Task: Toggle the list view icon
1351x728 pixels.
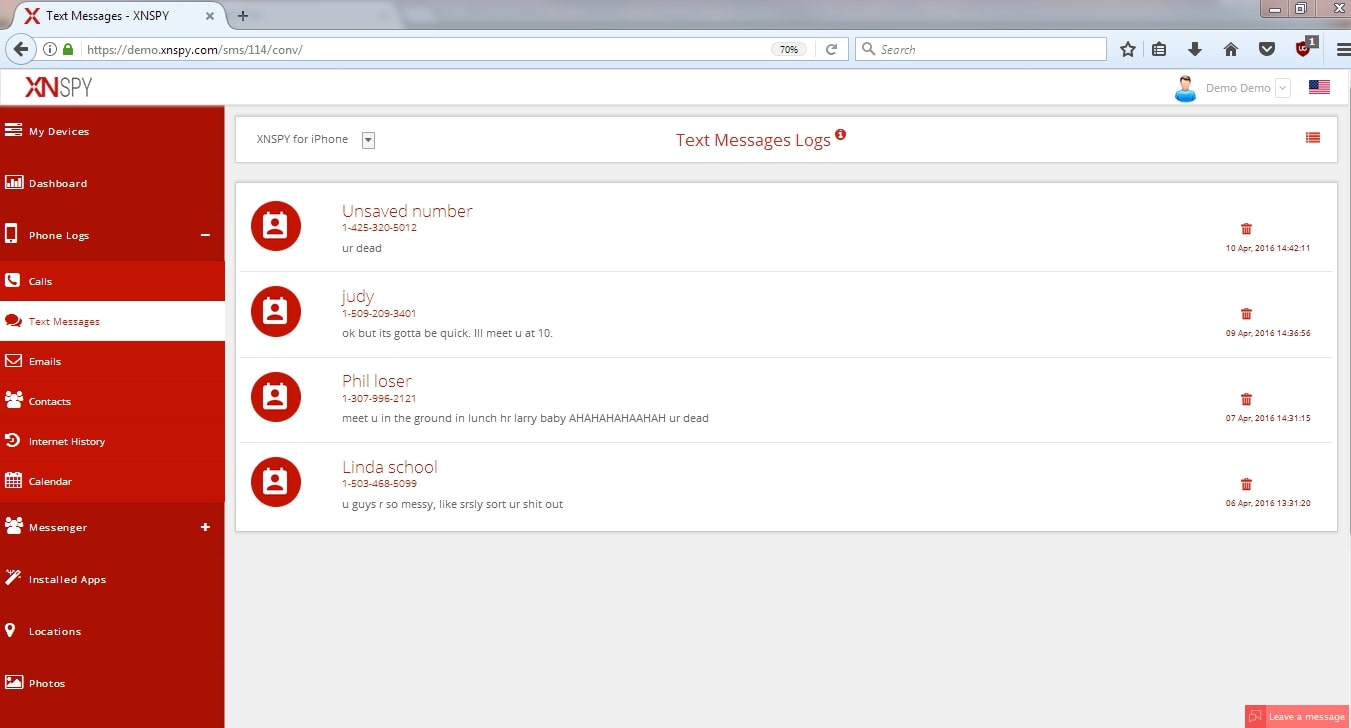Action: pos(1313,138)
